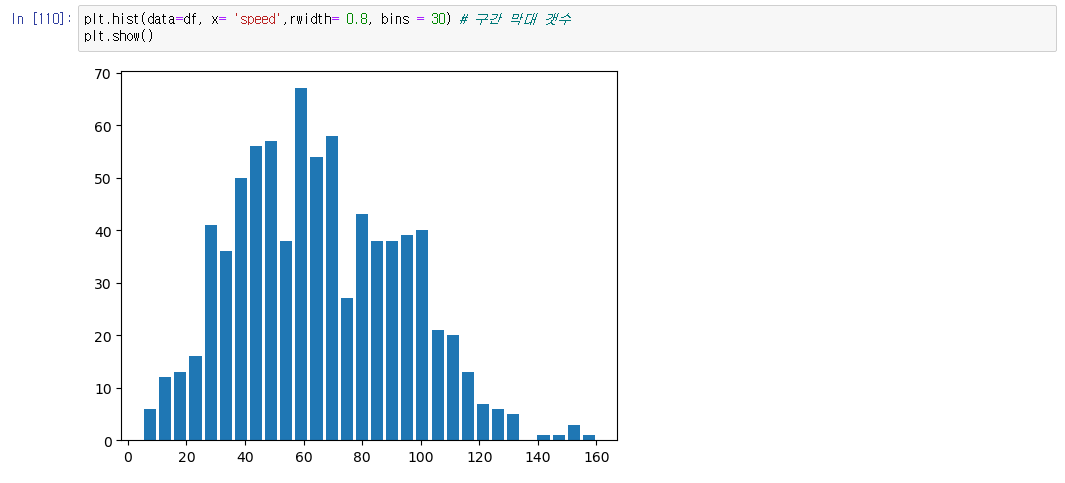Click the x-axis label 160

(x=596, y=457)
